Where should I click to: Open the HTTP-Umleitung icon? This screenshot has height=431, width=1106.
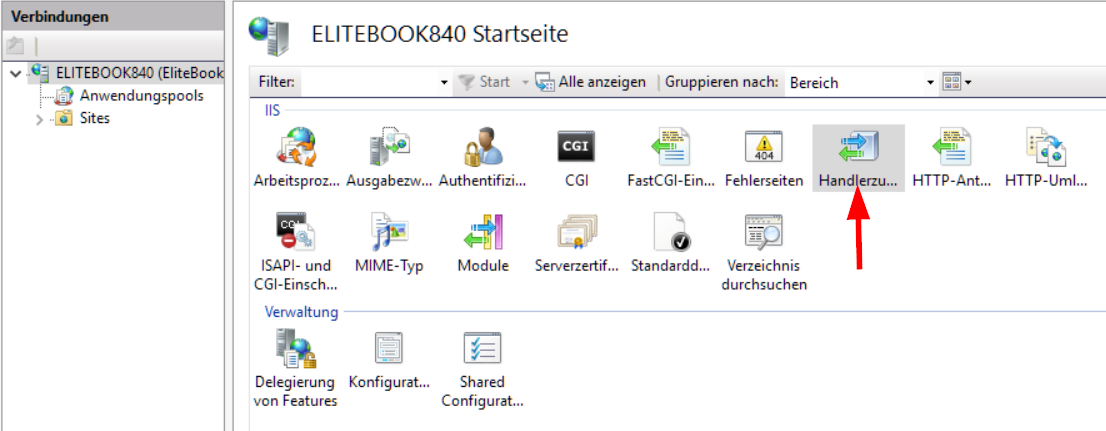click(1045, 147)
